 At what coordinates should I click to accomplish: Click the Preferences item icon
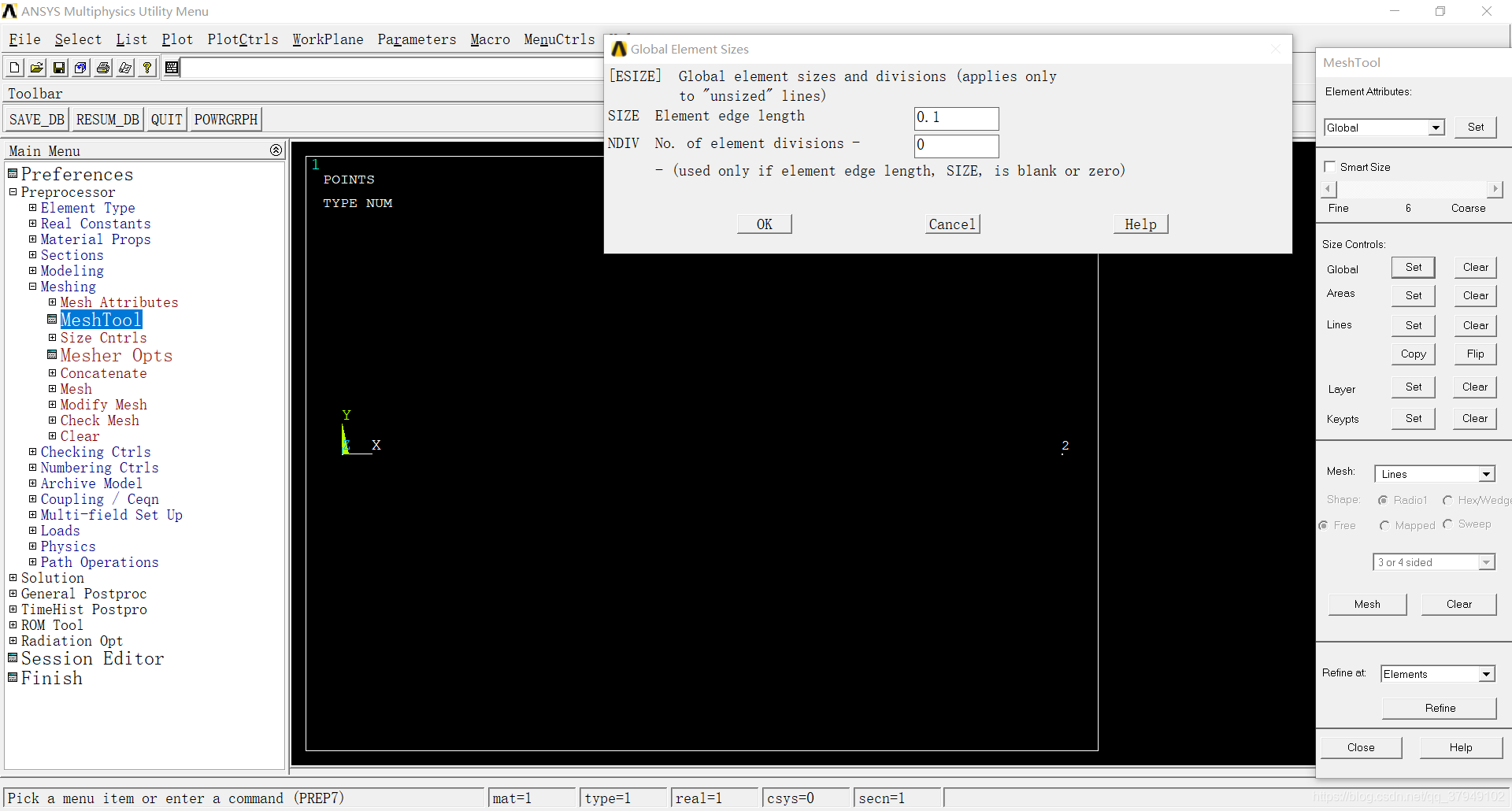(x=13, y=173)
